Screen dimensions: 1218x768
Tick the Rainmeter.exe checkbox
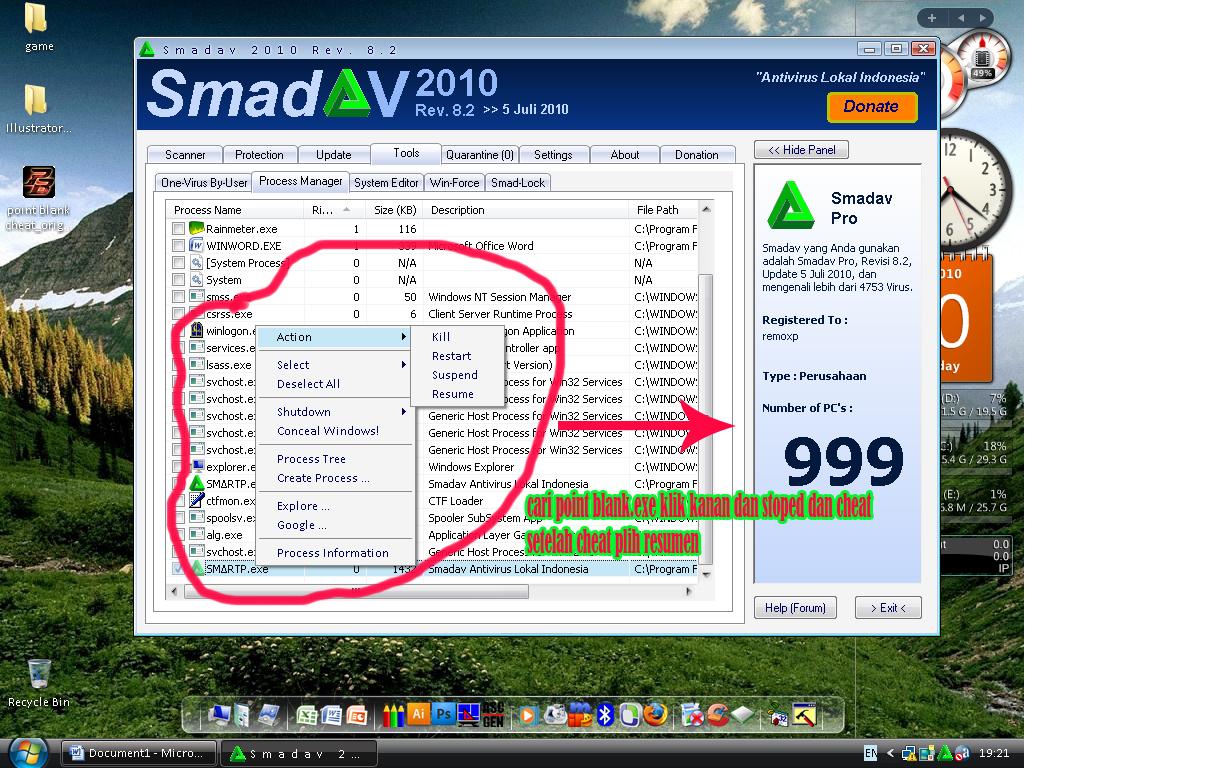tap(178, 229)
